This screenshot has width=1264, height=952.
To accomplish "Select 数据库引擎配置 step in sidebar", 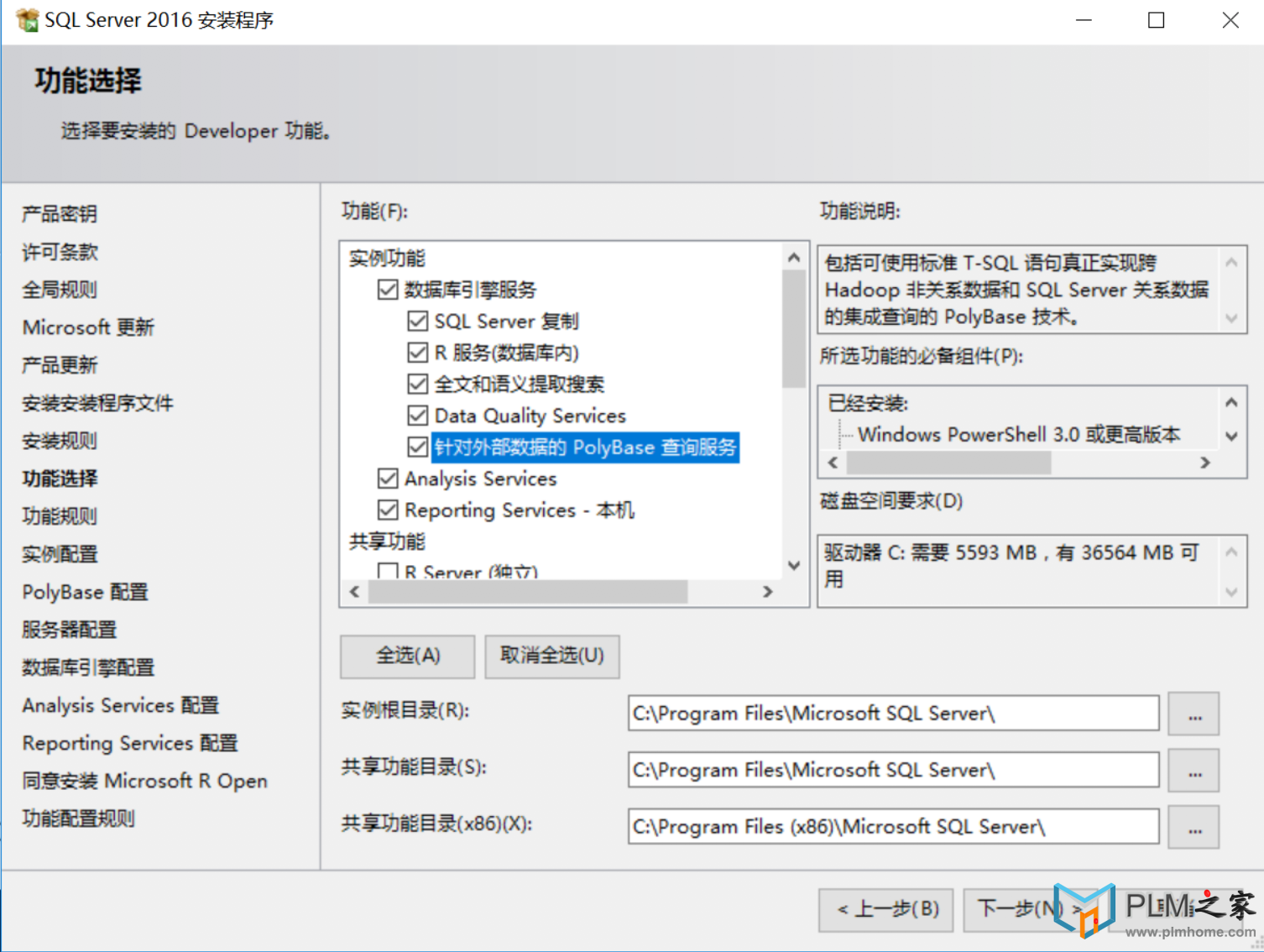I will [88, 667].
